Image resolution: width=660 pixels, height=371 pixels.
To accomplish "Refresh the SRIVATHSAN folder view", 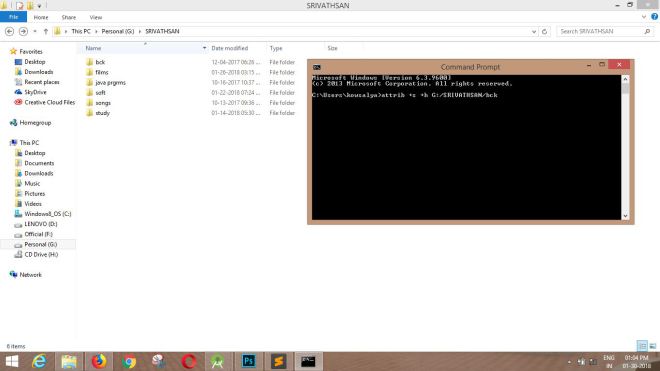I will [x=544, y=32].
